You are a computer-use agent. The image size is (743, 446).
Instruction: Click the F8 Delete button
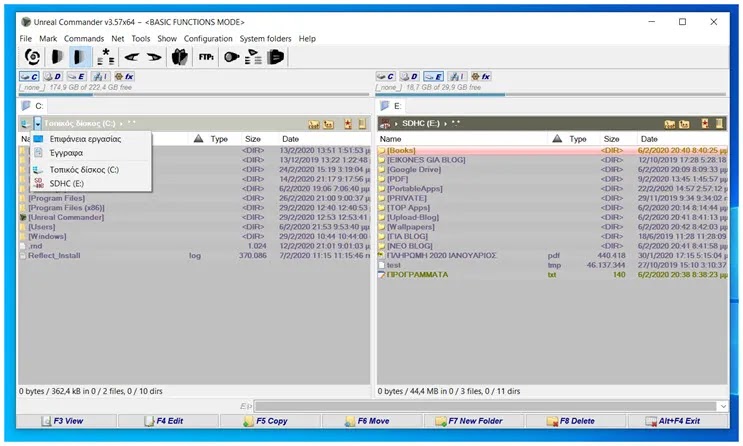[577, 421]
